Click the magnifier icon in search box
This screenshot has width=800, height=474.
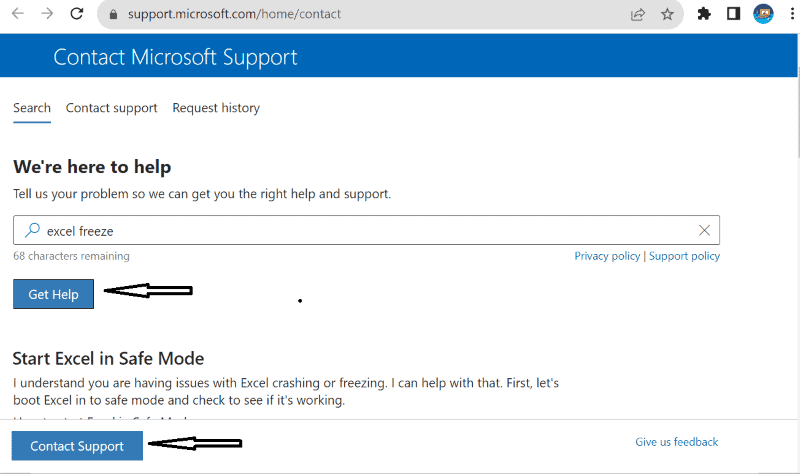pyautogui.click(x=32, y=231)
